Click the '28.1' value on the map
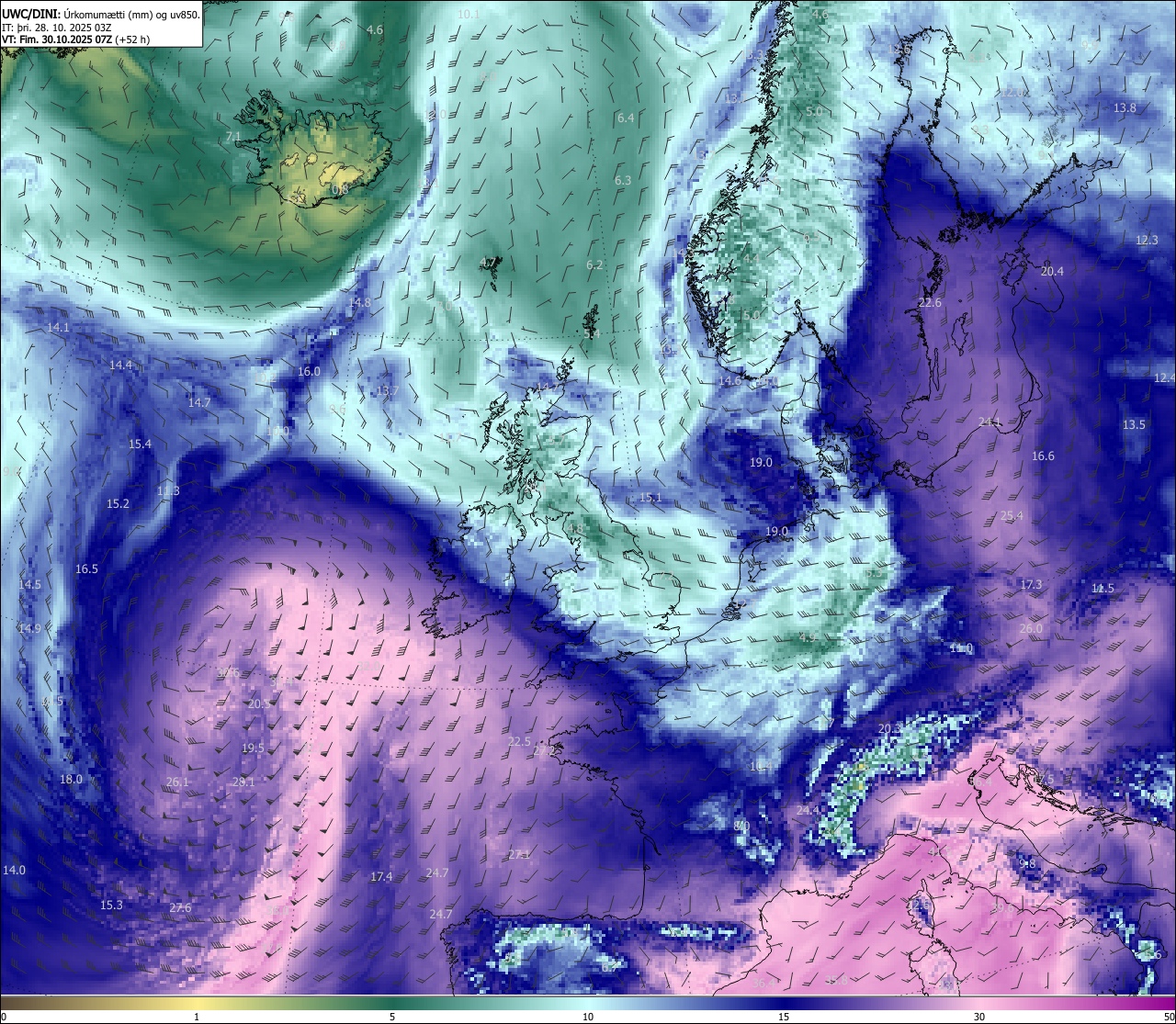The height and width of the screenshot is (1024, 1176). (243, 782)
